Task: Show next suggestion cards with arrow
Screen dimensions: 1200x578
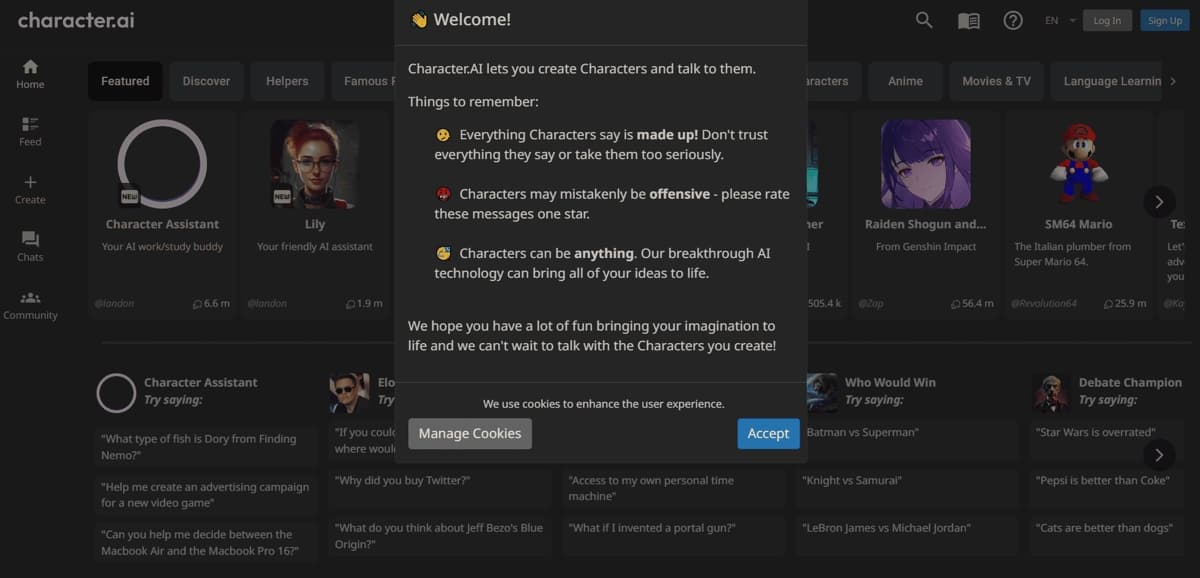Action: pos(1159,455)
